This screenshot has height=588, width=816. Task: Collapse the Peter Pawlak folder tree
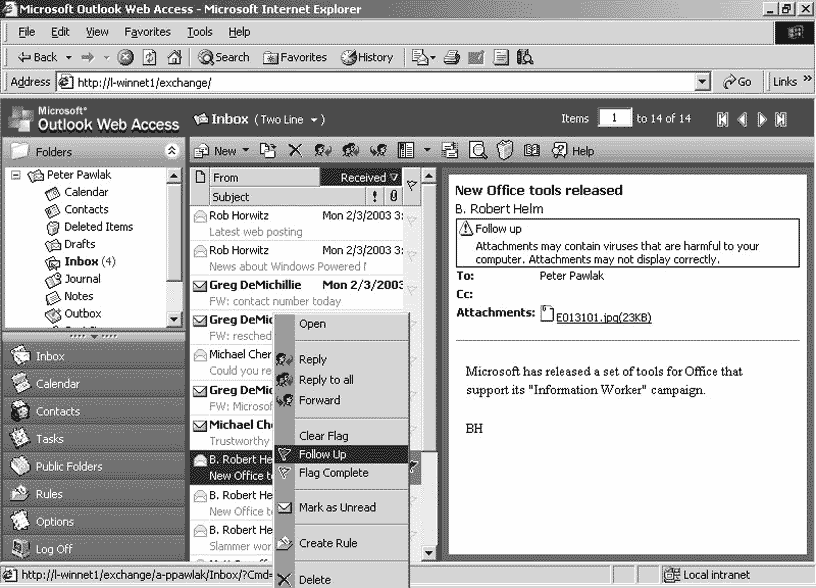click(x=16, y=175)
